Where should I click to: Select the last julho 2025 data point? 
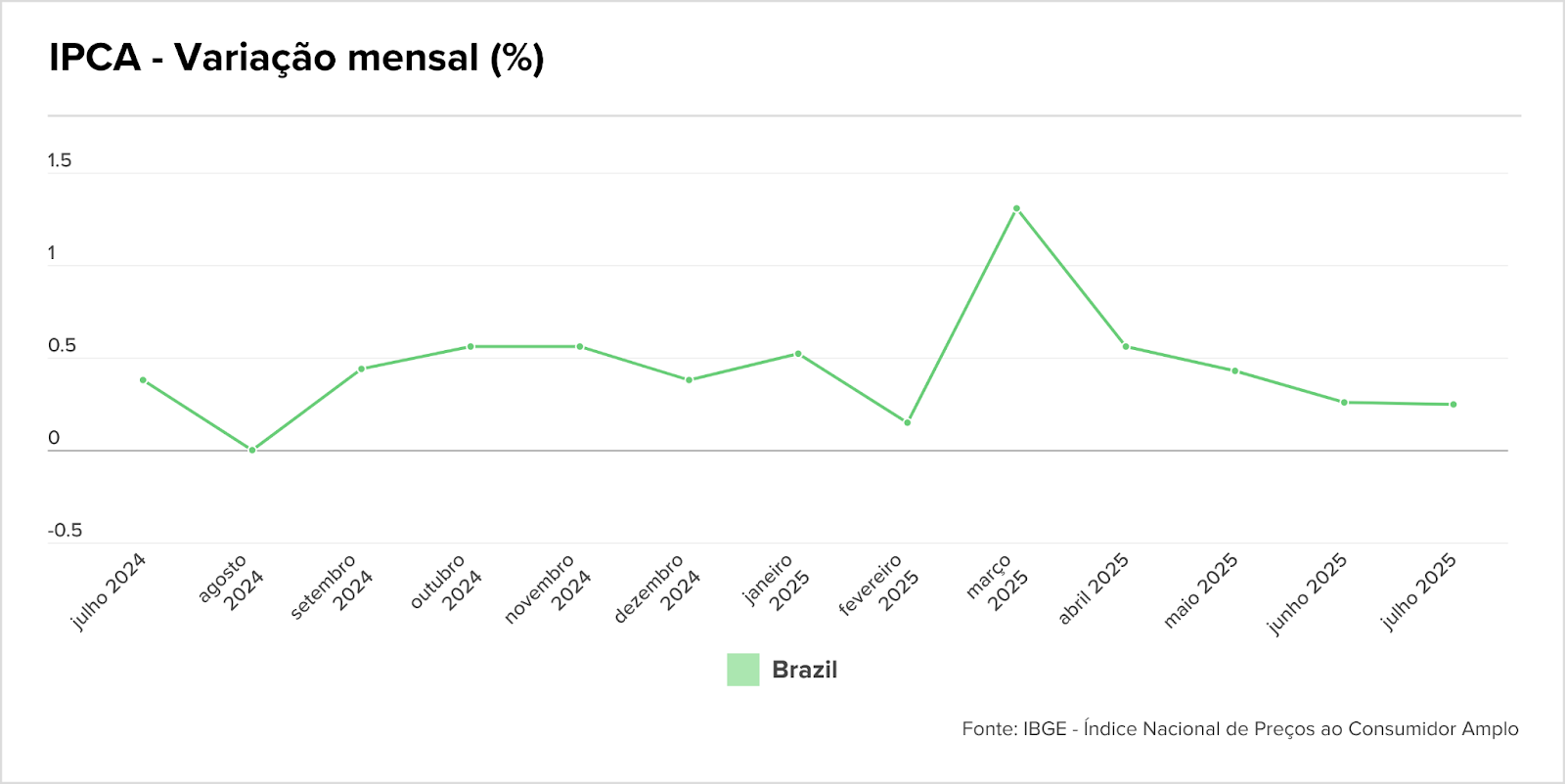coord(1453,404)
